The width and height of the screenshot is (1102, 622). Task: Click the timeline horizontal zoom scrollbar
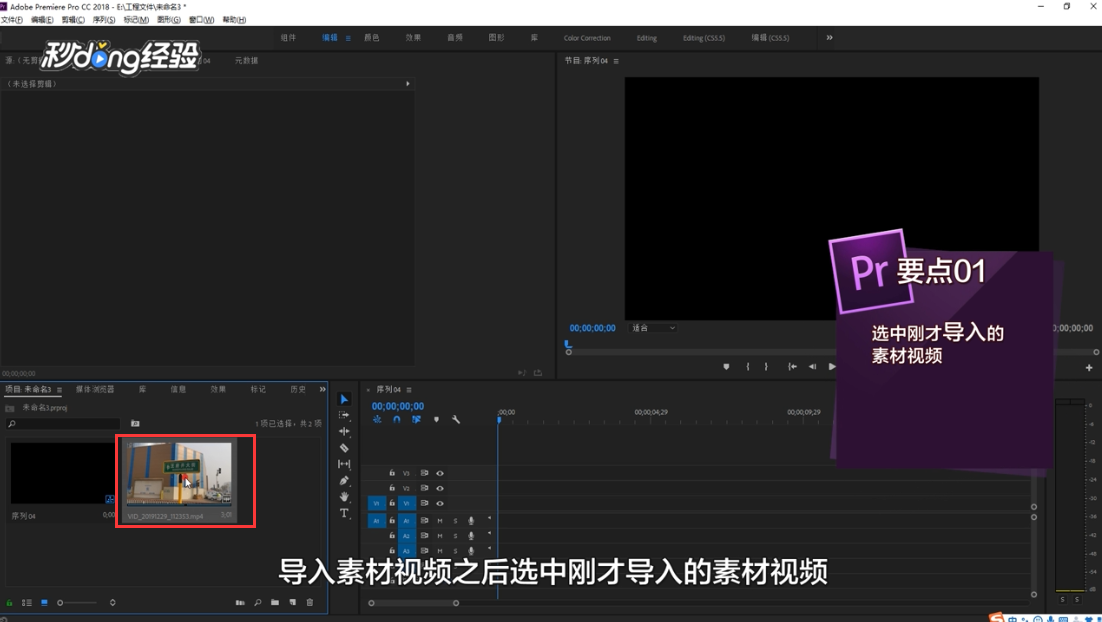point(413,603)
